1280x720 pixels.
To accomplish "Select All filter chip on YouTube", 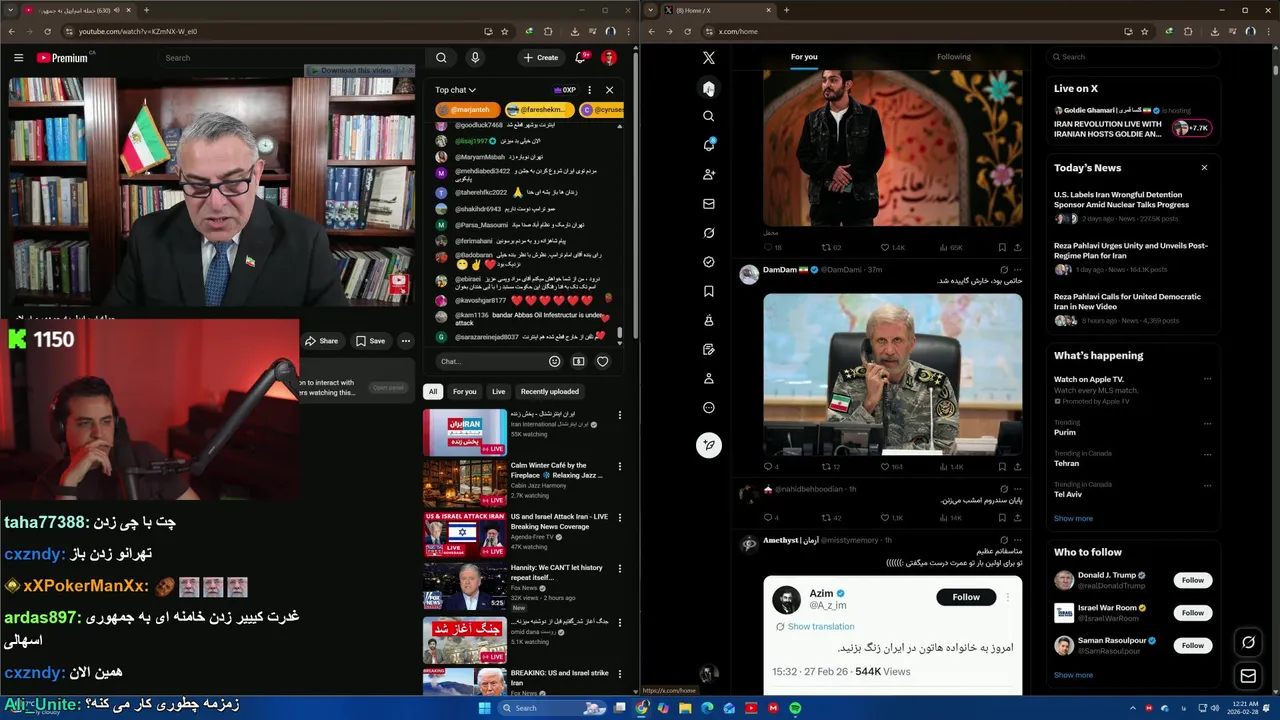I will 433,391.
